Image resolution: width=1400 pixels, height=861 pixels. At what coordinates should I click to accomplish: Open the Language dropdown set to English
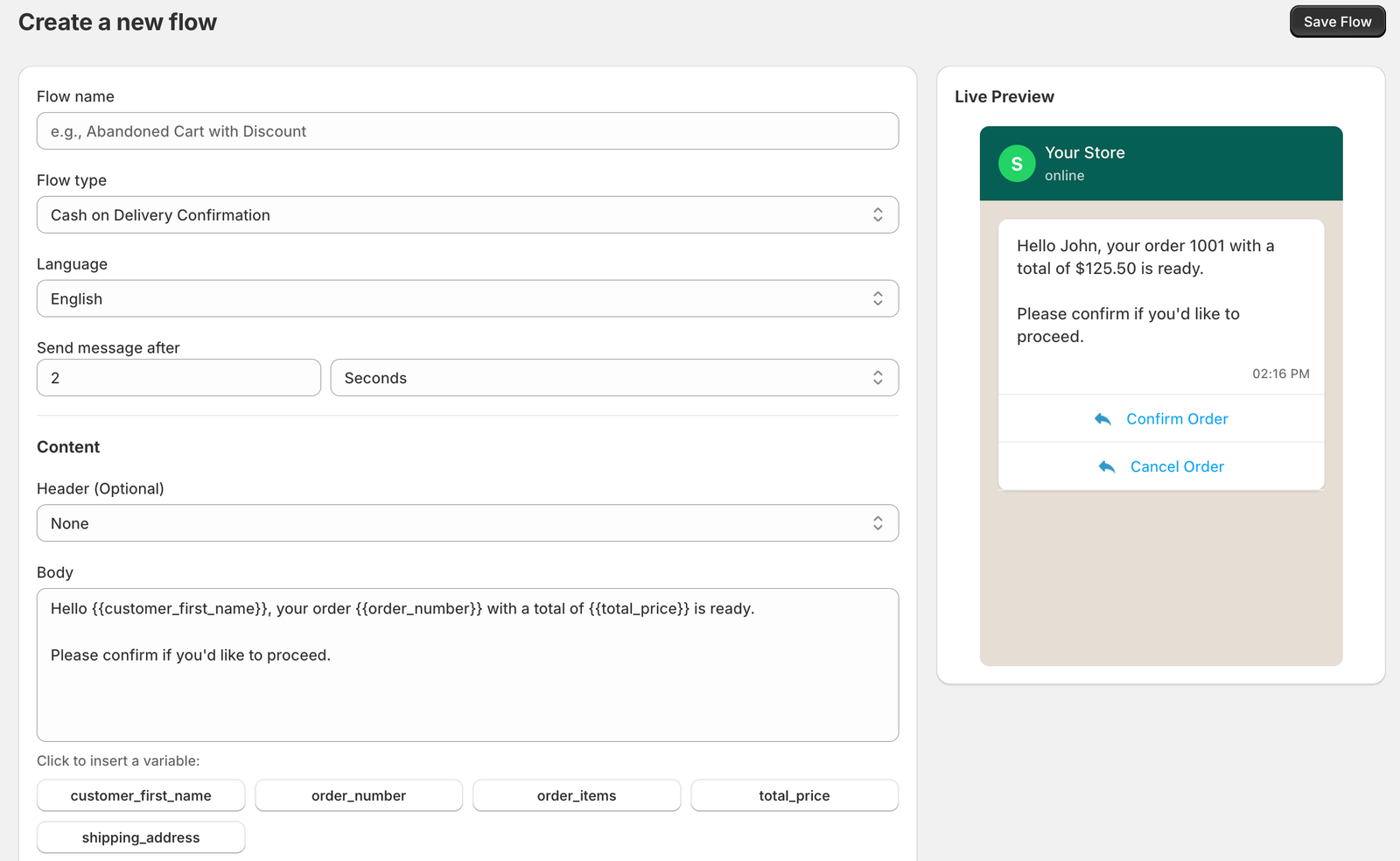467,298
